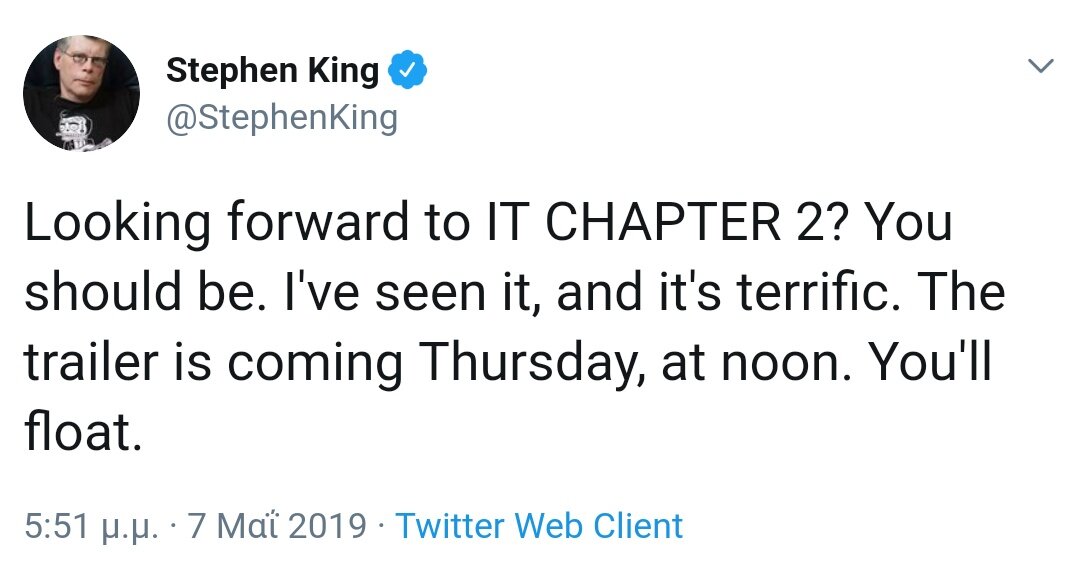Click the word King in display name
1080x577 pixels.
[x=343, y=72]
